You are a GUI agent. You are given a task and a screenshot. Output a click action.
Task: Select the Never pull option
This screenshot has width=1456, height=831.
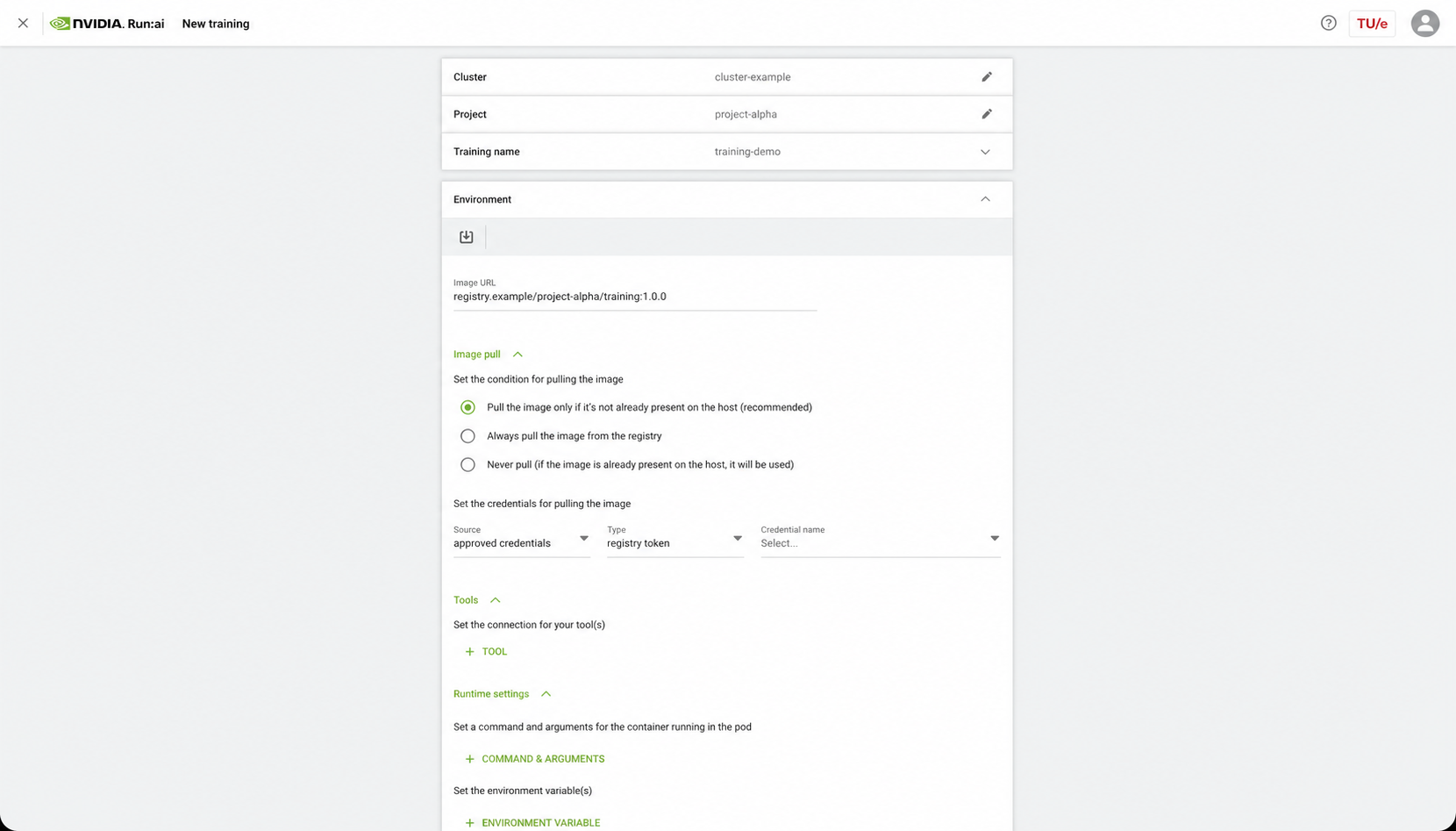[467, 465]
